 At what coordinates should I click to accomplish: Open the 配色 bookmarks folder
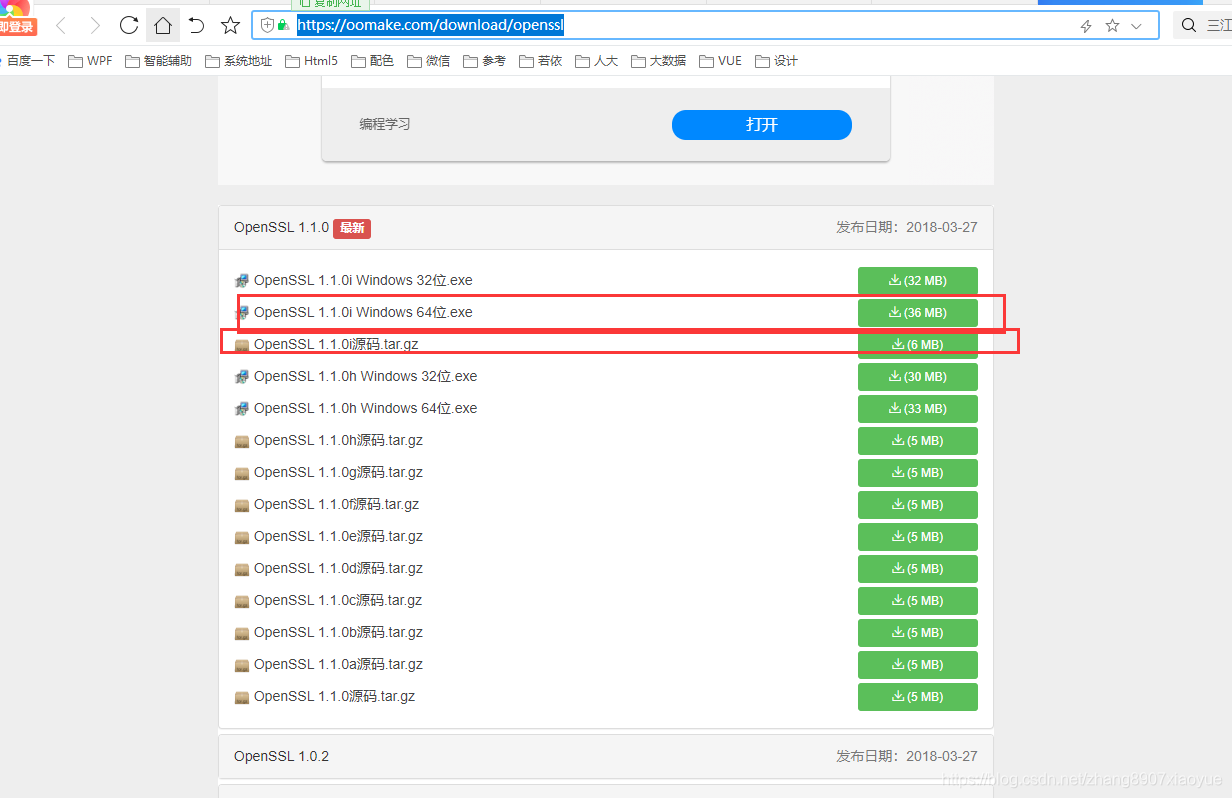(372, 61)
